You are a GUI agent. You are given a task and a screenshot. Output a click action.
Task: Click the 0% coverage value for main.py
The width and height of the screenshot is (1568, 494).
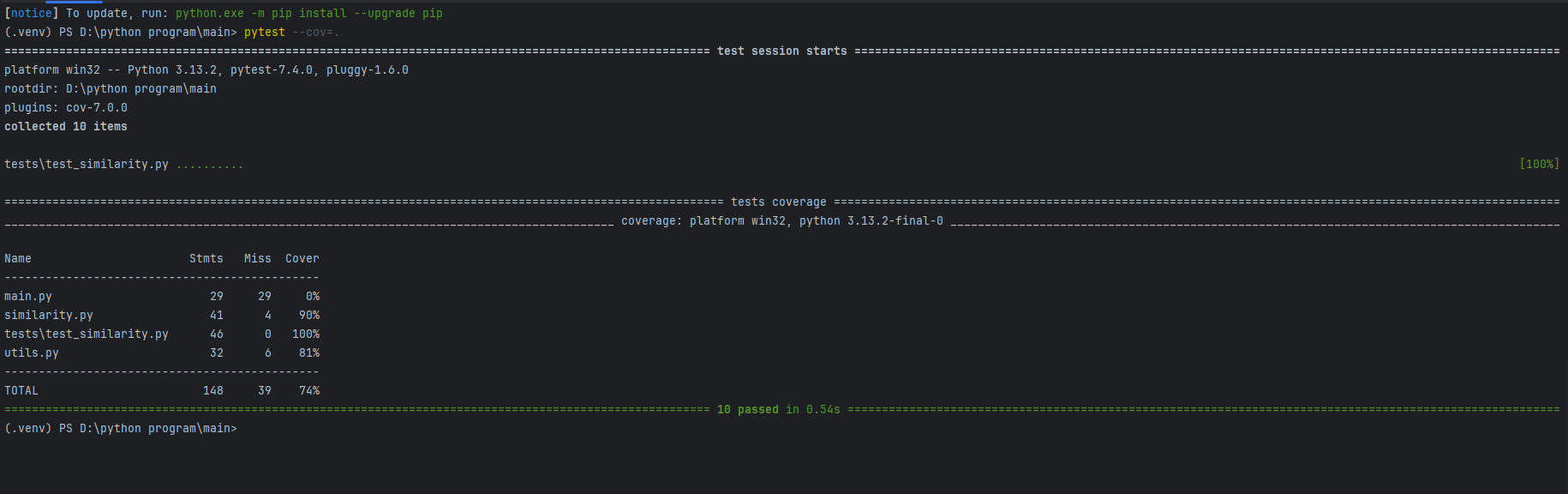(x=313, y=296)
